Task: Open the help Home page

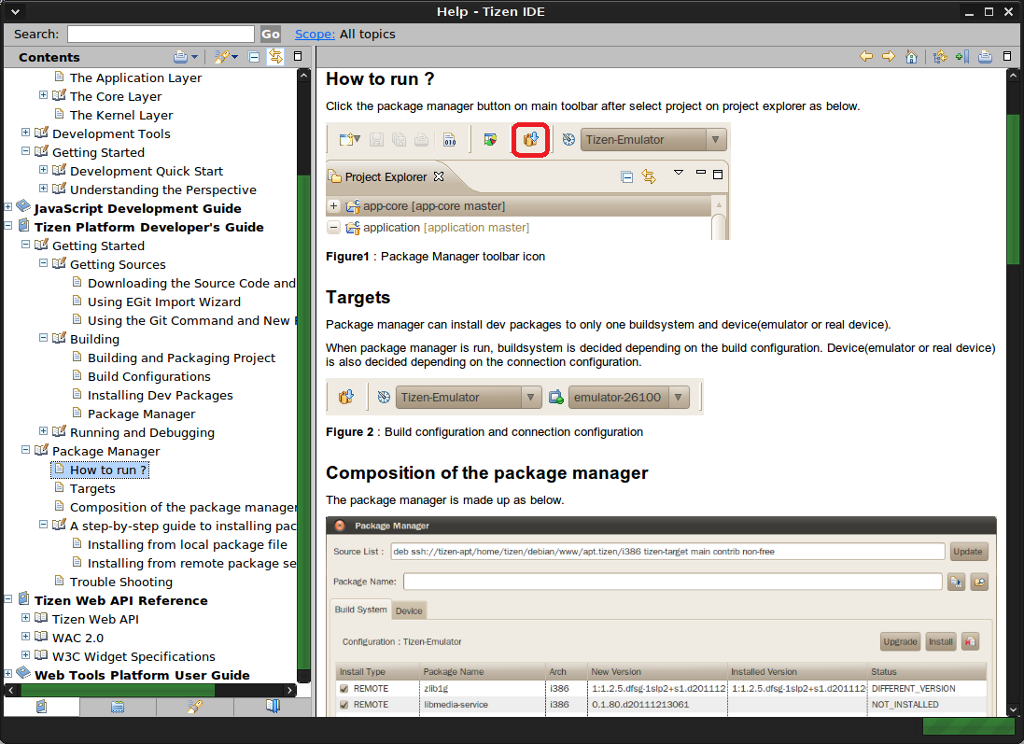Action: pos(911,57)
